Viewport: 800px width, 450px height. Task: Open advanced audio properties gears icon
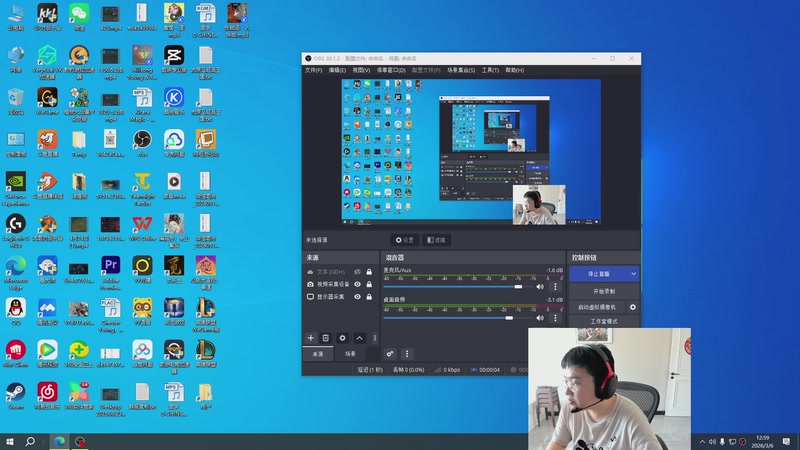click(x=390, y=354)
